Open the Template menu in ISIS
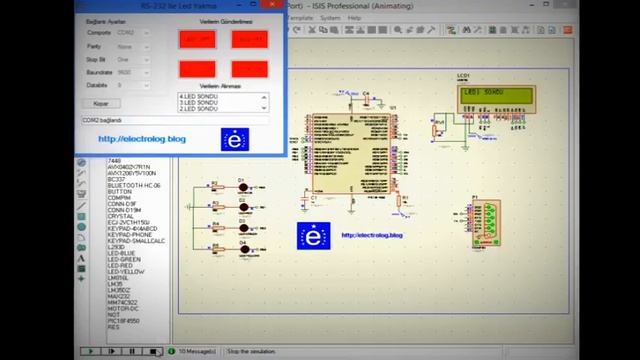640x360 pixels. tap(300, 18)
